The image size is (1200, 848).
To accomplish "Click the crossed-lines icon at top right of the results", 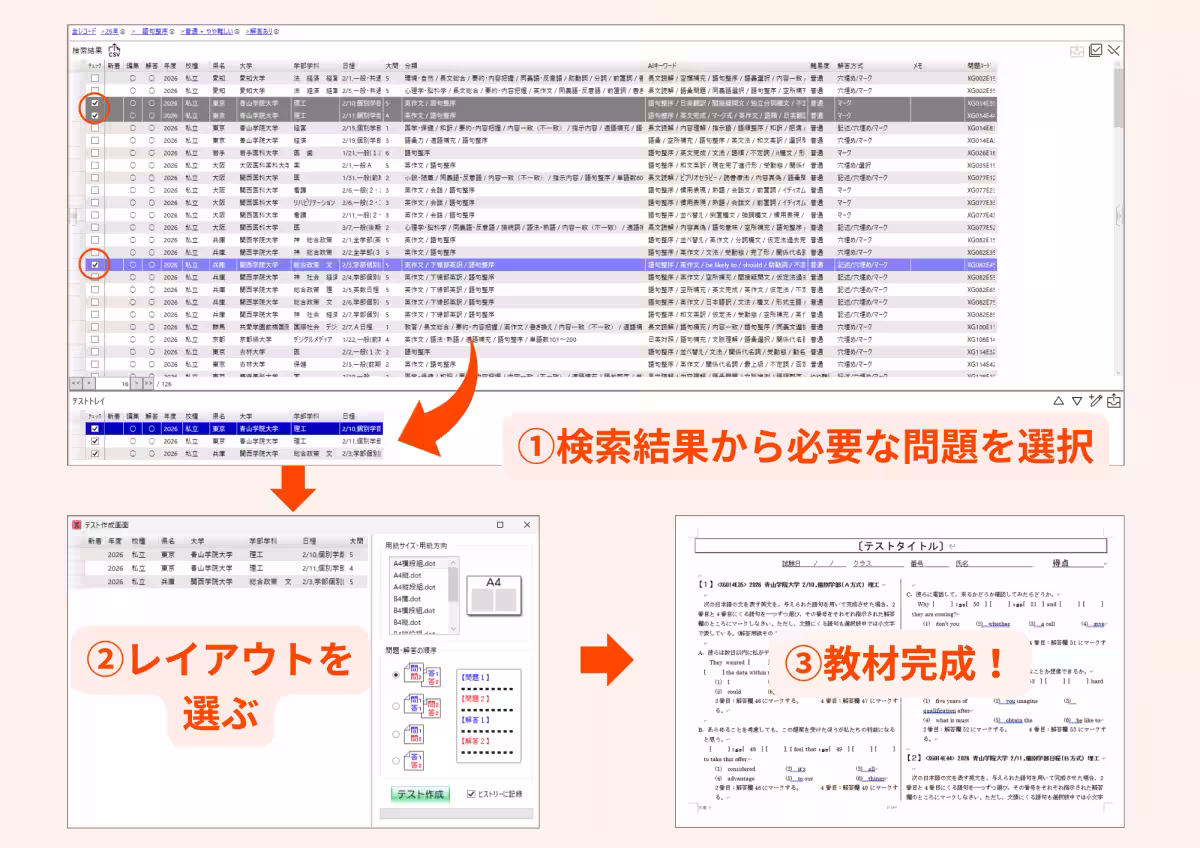I will (1113, 50).
